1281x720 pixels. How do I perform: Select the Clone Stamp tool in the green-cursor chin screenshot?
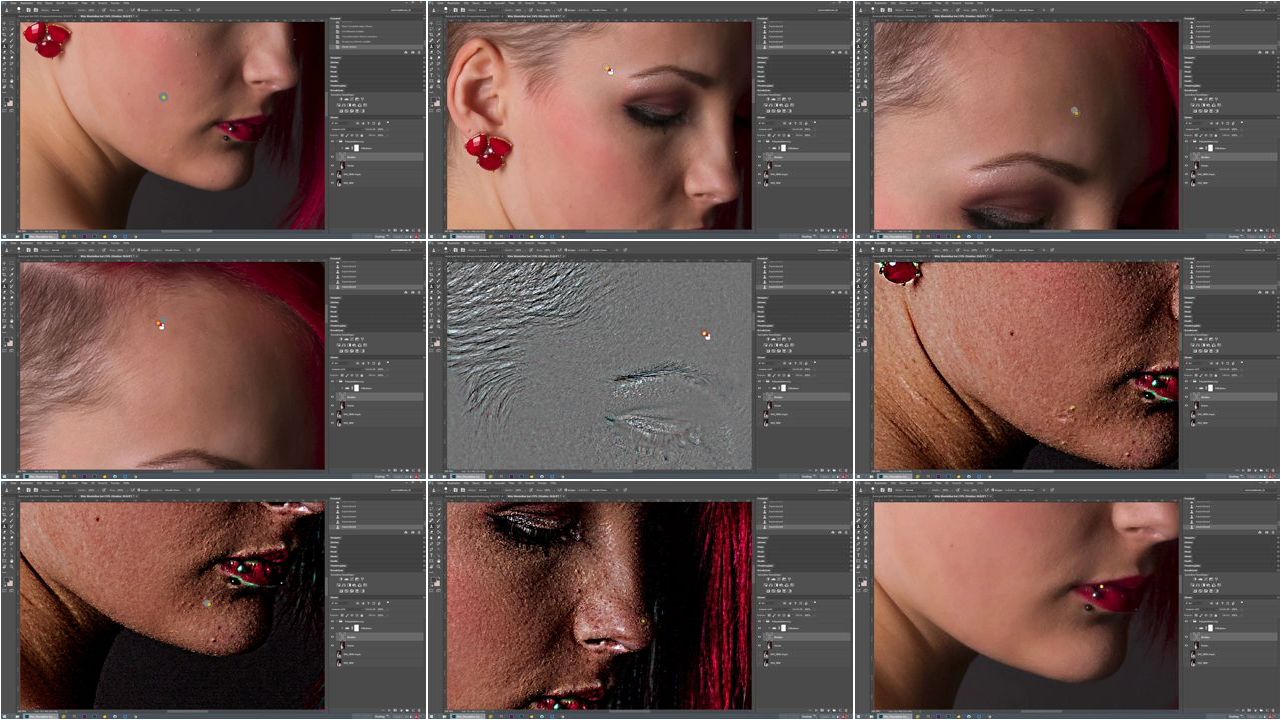click(4, 46)
